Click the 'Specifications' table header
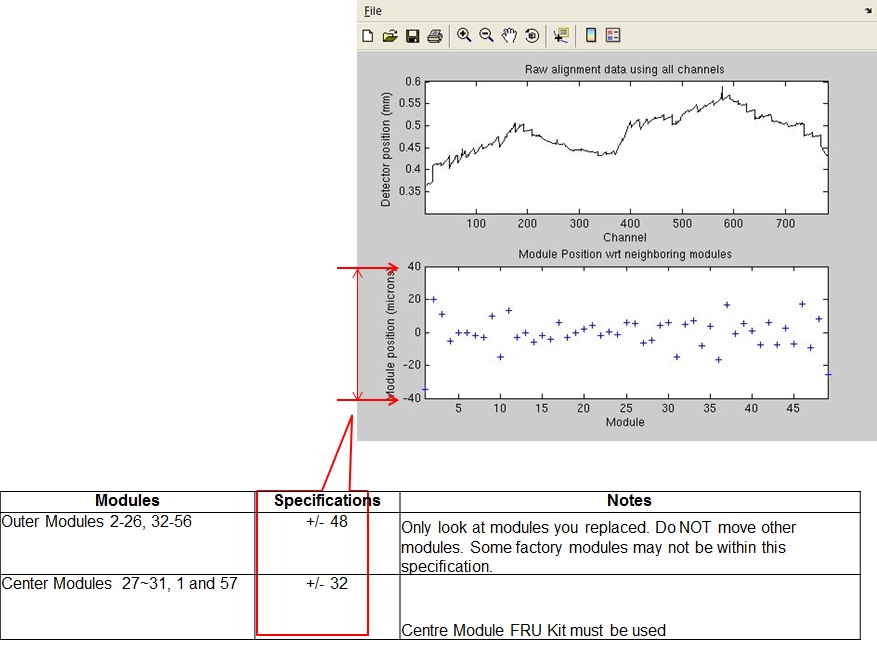 pyautogui.click(x=327, y=501)
